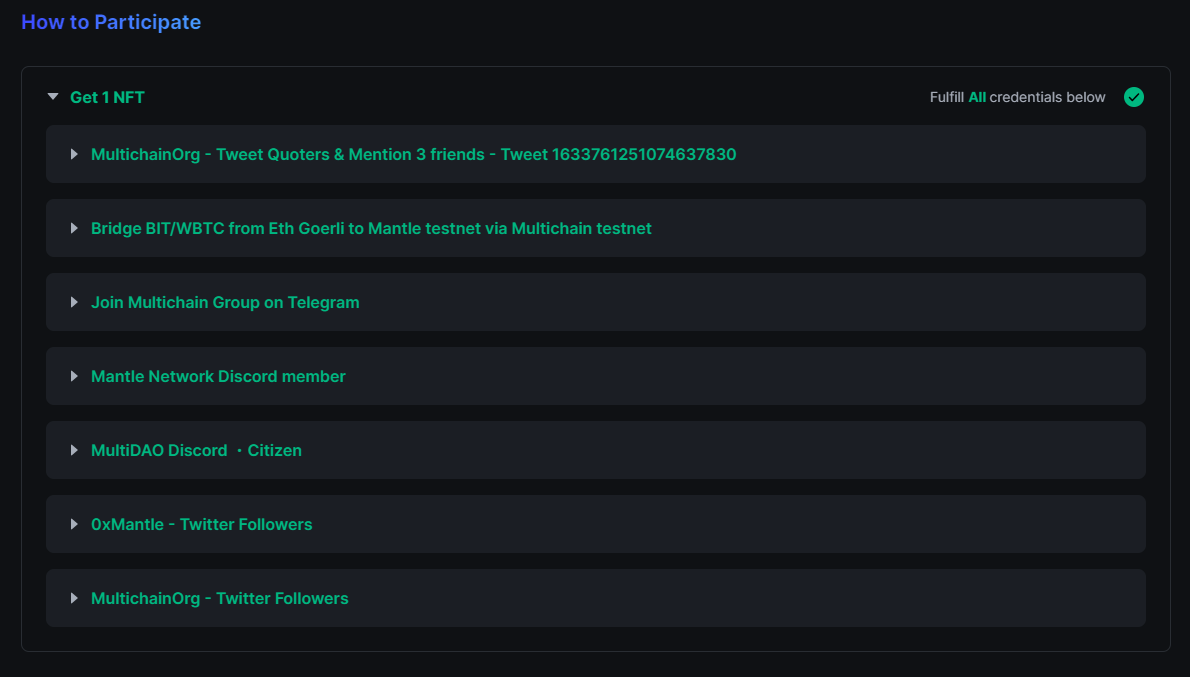Image resolution: width=1190 pixels, height=677 pixels.
Task: Select 0xMantle - Twitter Followers text
Action: pyautogui.click(x=202, y=524)
